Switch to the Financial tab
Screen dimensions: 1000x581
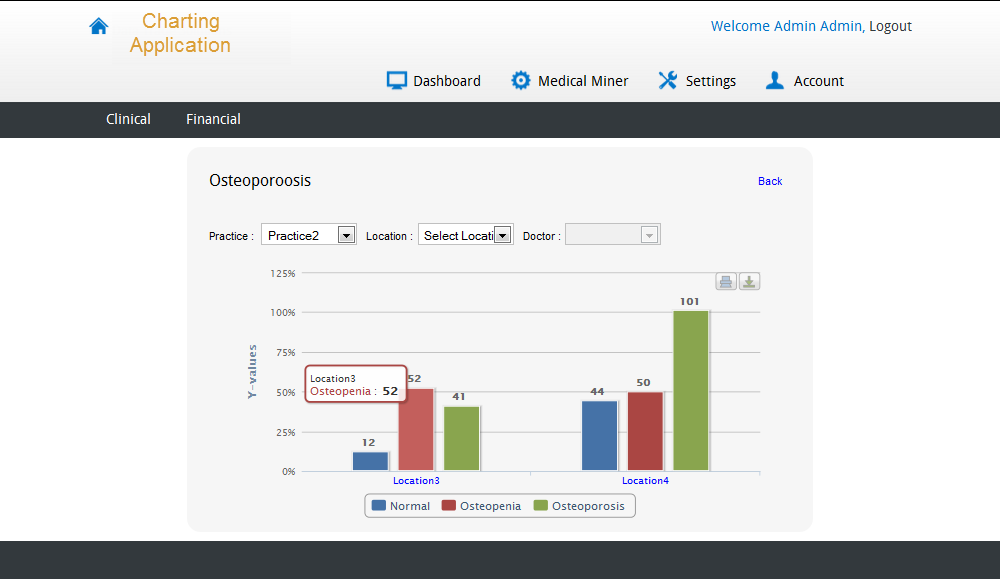point(213,119)
